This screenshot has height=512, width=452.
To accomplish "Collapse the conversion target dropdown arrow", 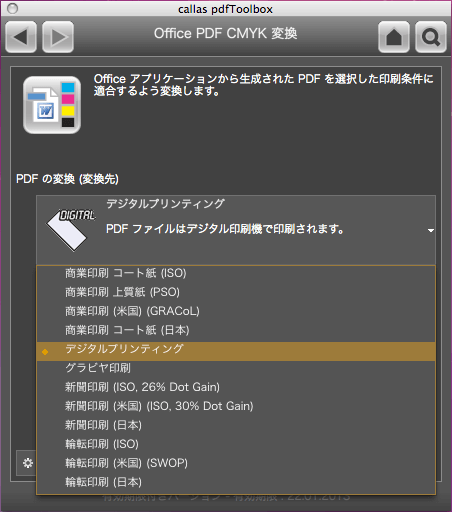I will coord(431,230).
